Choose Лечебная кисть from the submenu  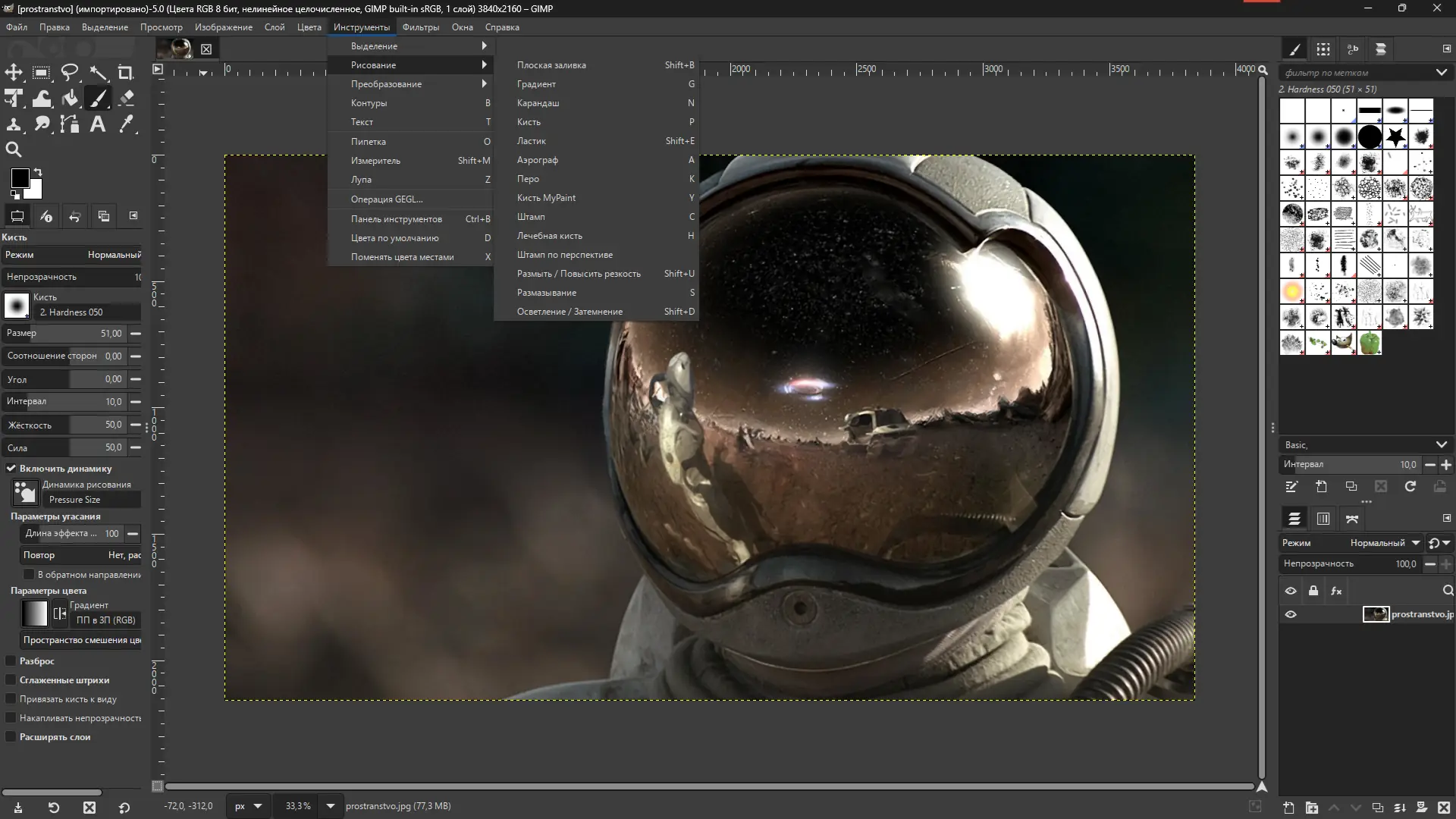(550, 236)
